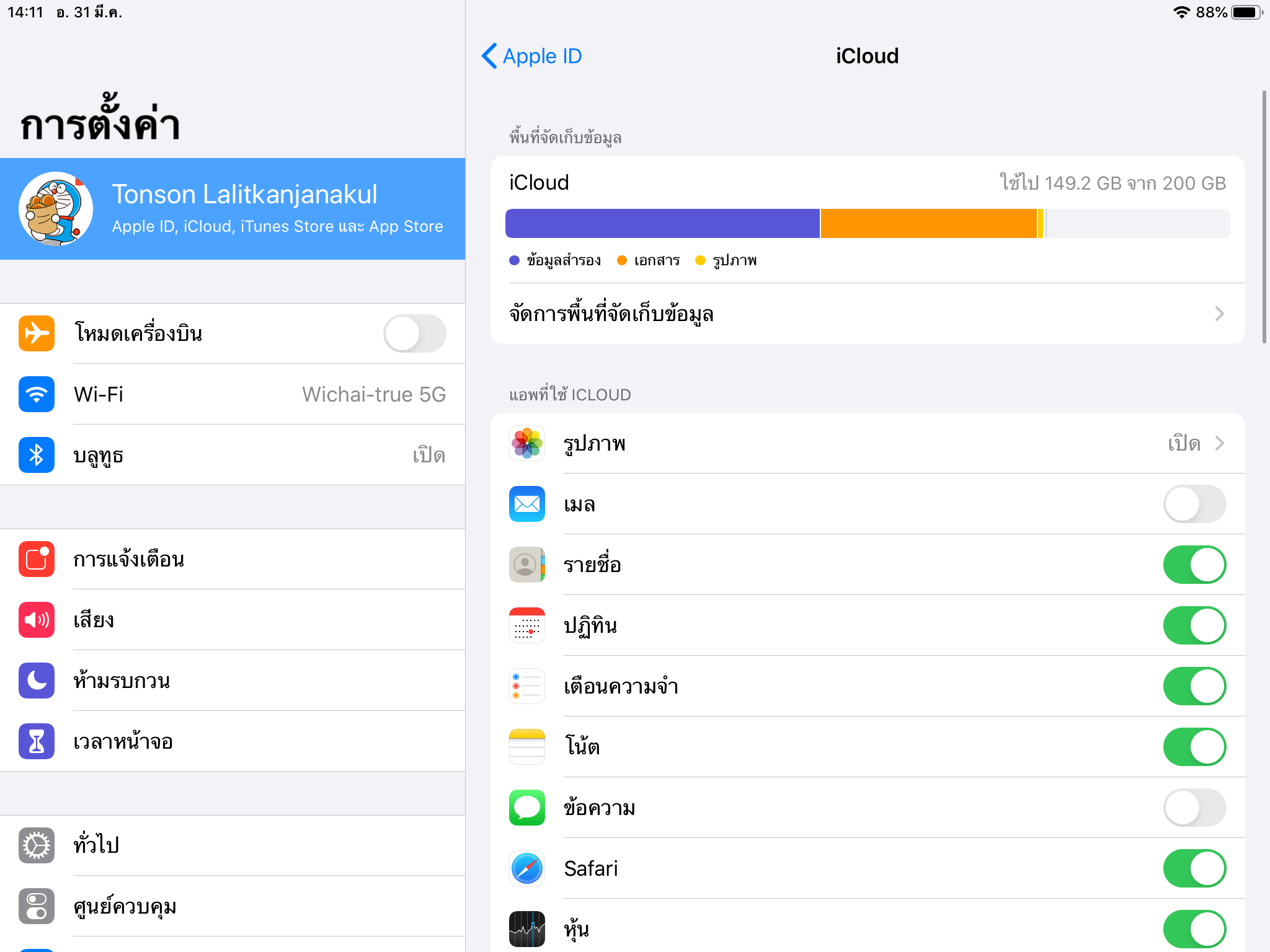
Task: Tap the Notes app icon
Action: click(x=527, y=747)
